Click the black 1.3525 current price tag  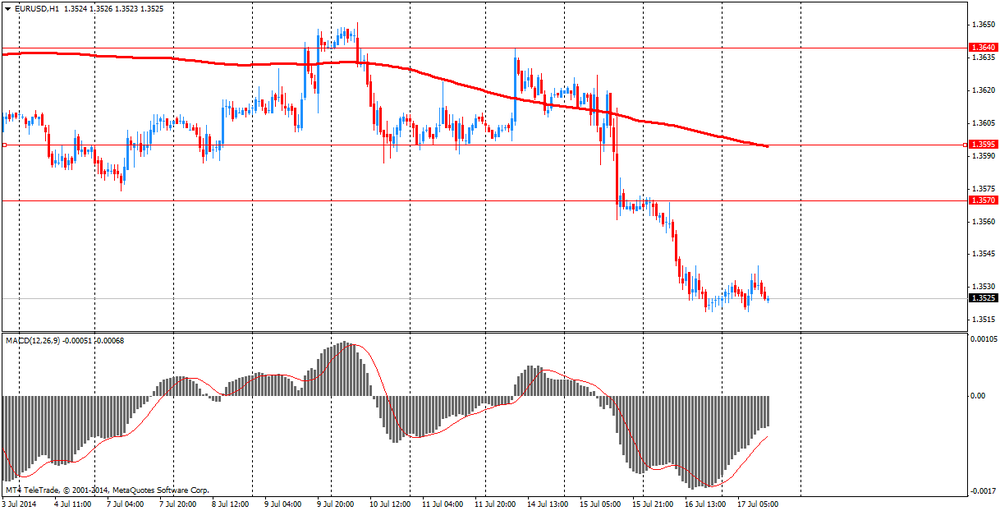[x=982, y=298]
